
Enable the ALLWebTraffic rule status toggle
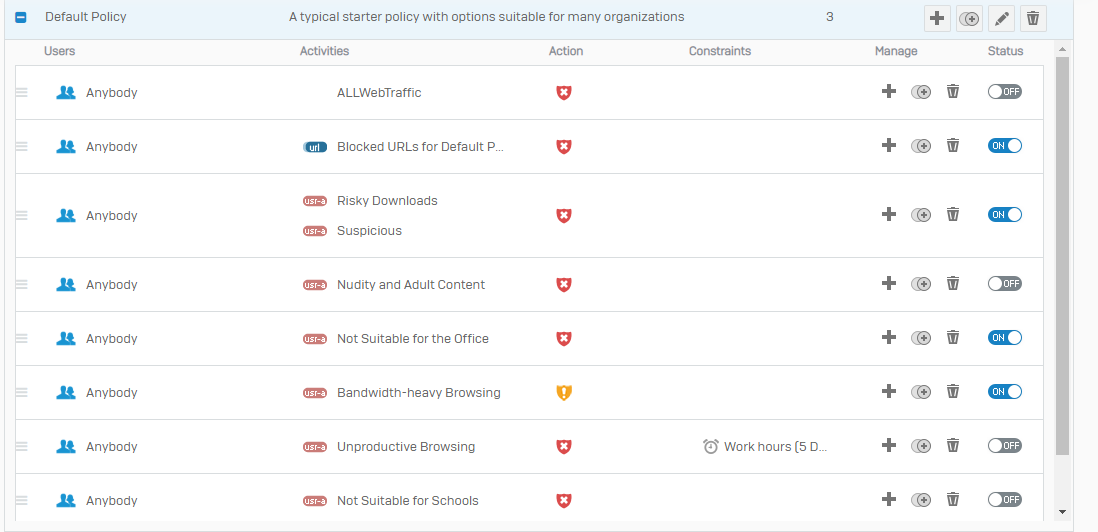[1004, 92]
